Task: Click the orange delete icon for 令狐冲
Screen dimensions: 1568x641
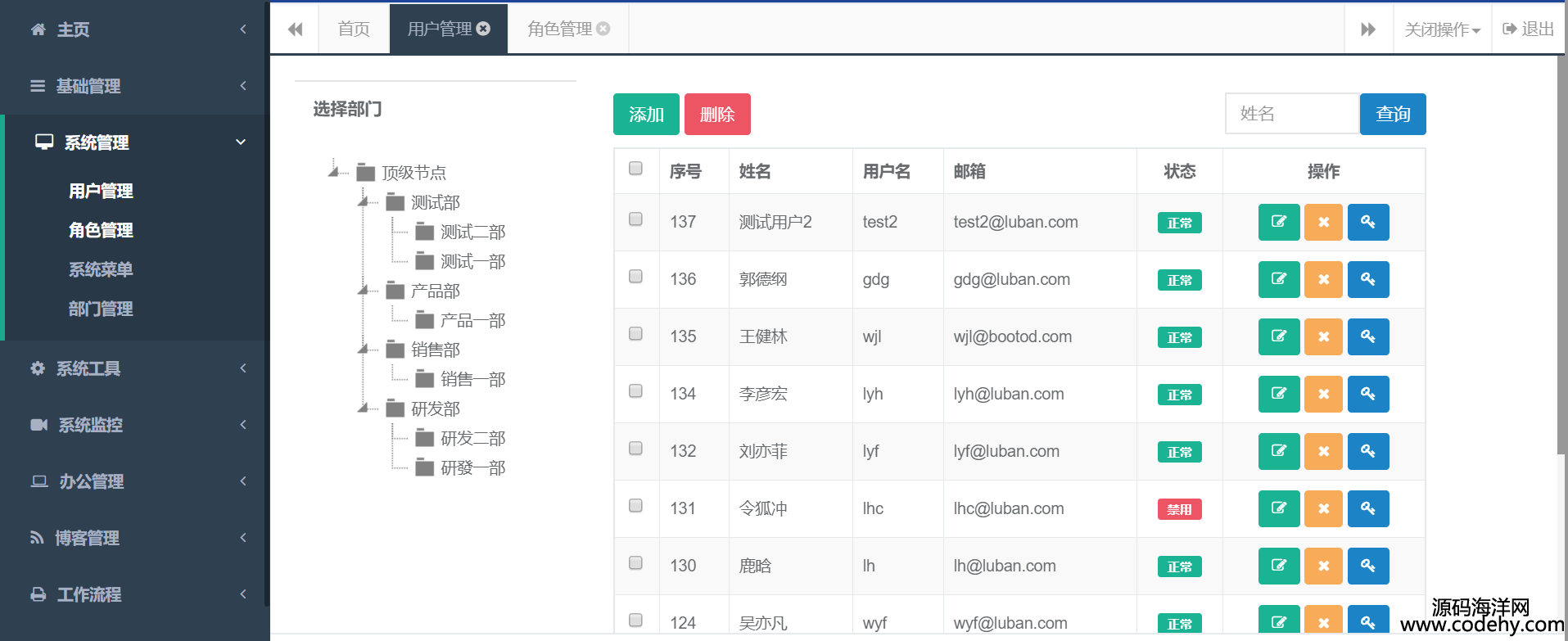Action: (1323, 508)
